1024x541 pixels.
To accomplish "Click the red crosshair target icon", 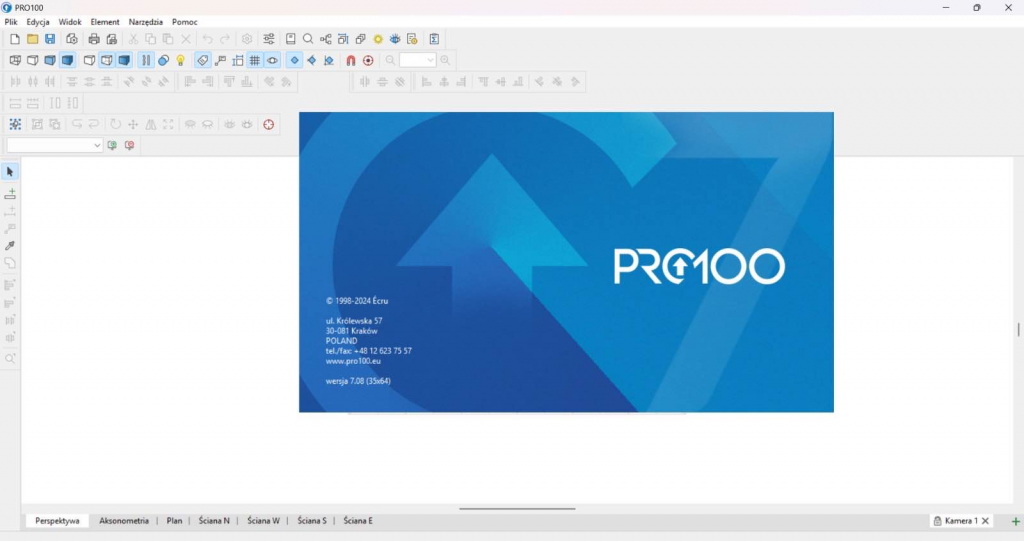I will tap(268, 125).
